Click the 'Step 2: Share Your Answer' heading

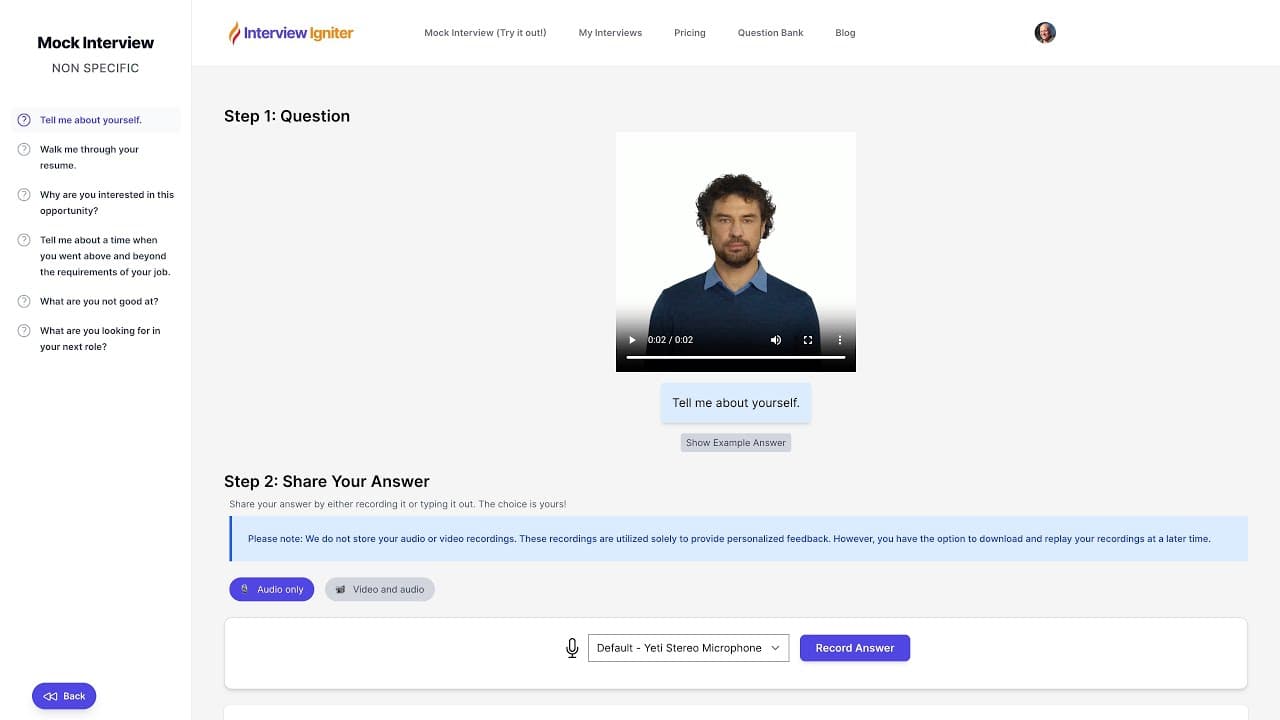click(327, 481)
